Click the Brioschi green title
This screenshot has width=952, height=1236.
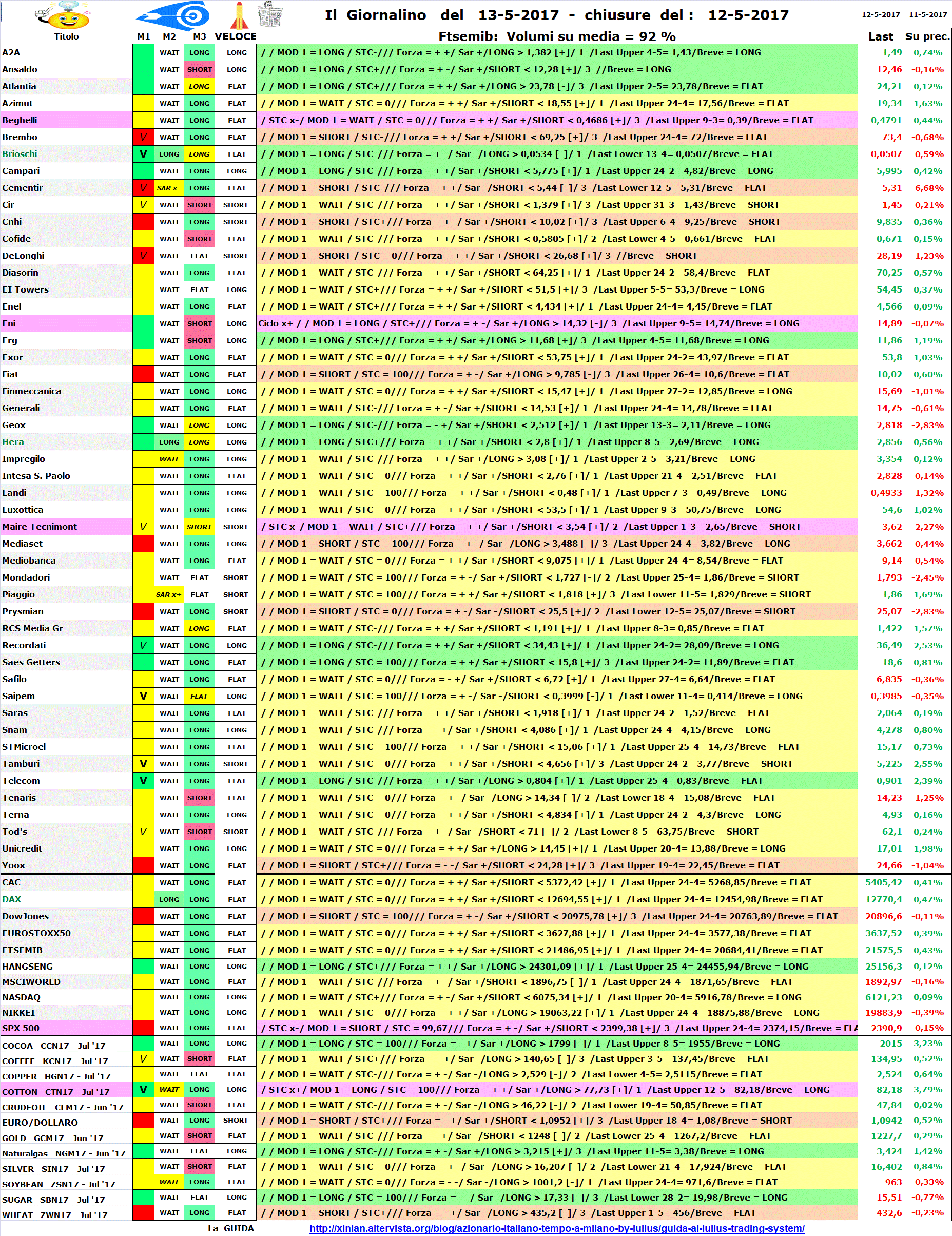20,154
